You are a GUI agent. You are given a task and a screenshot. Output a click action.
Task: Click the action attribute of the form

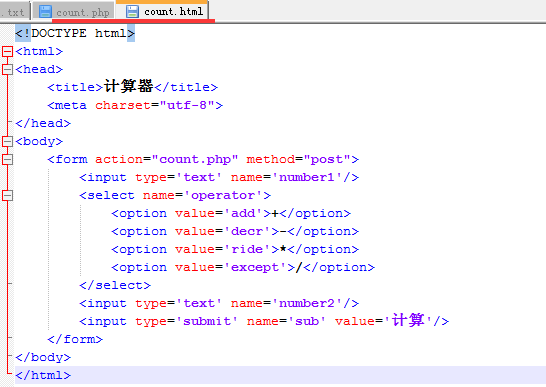119,160
